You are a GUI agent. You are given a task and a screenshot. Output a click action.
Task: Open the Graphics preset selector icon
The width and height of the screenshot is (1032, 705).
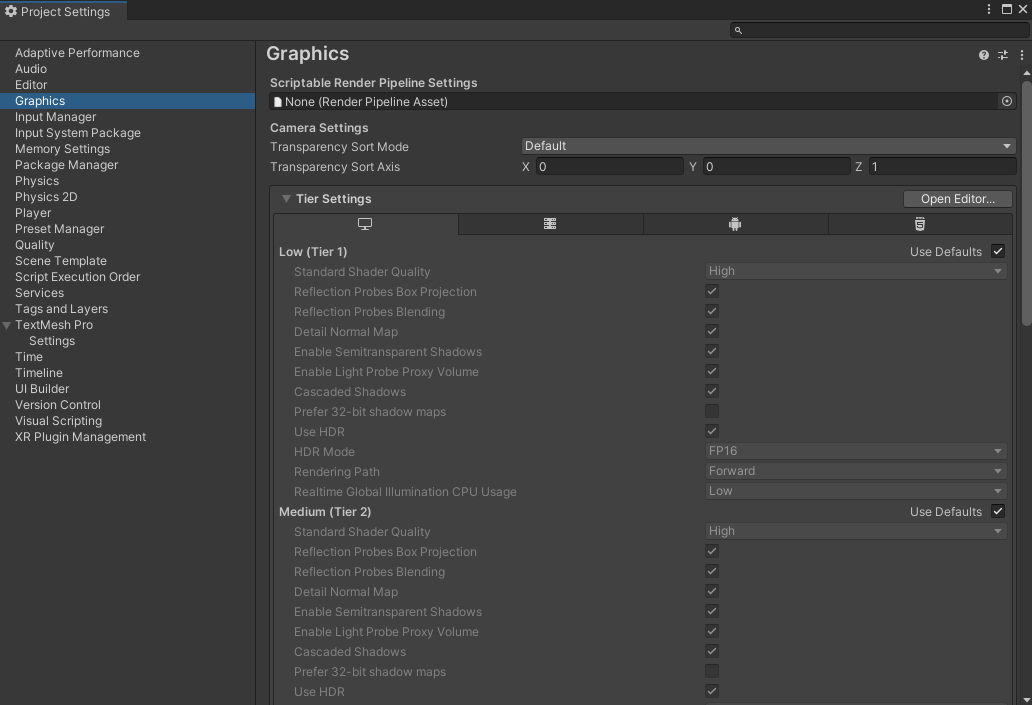pos(1002,55)
